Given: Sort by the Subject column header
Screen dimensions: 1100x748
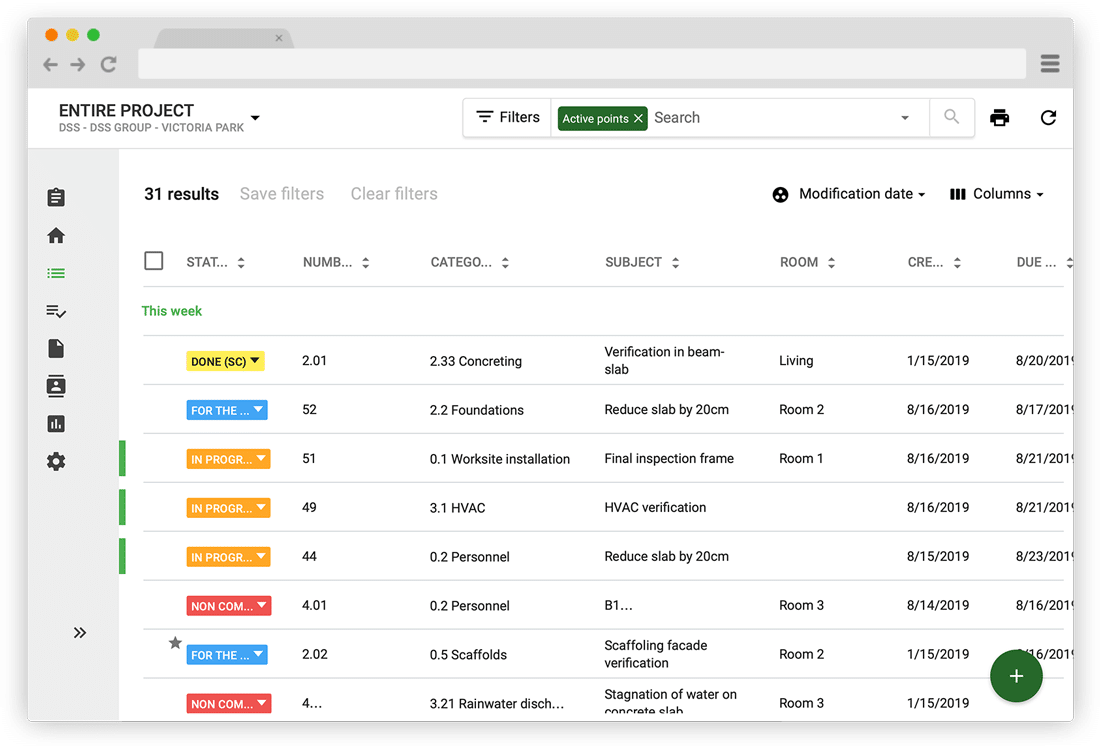Looking at the screenshot, I should coord(642,262).
